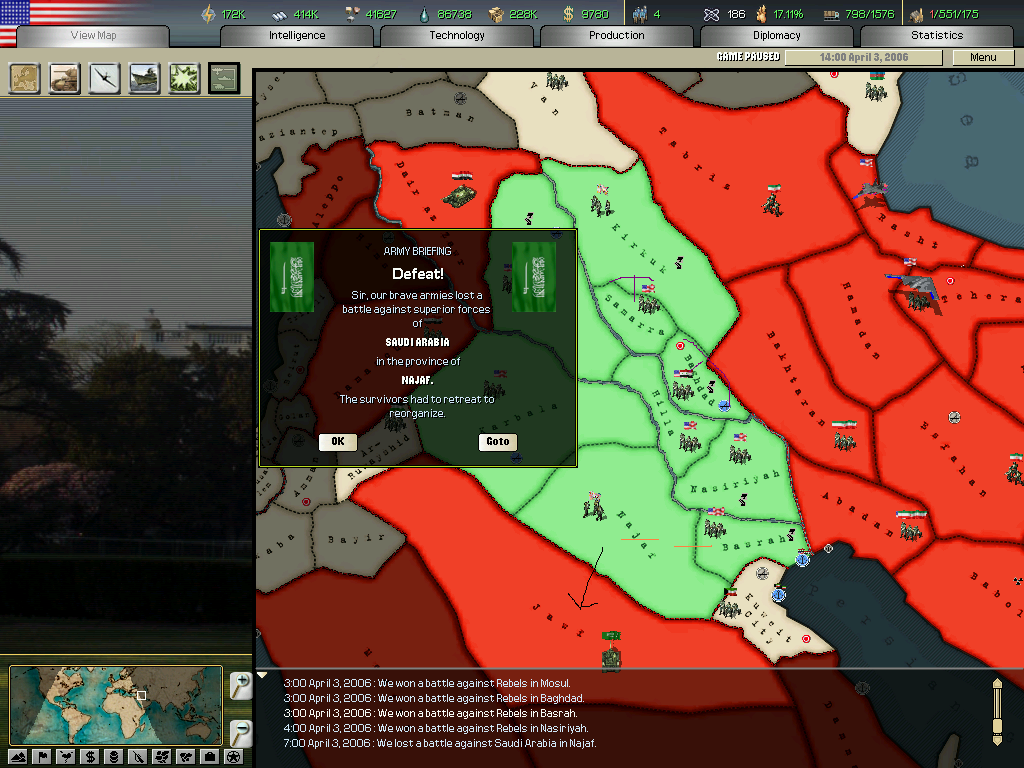
Task: Click the dissent flame icon
Action: pos(761,14)
